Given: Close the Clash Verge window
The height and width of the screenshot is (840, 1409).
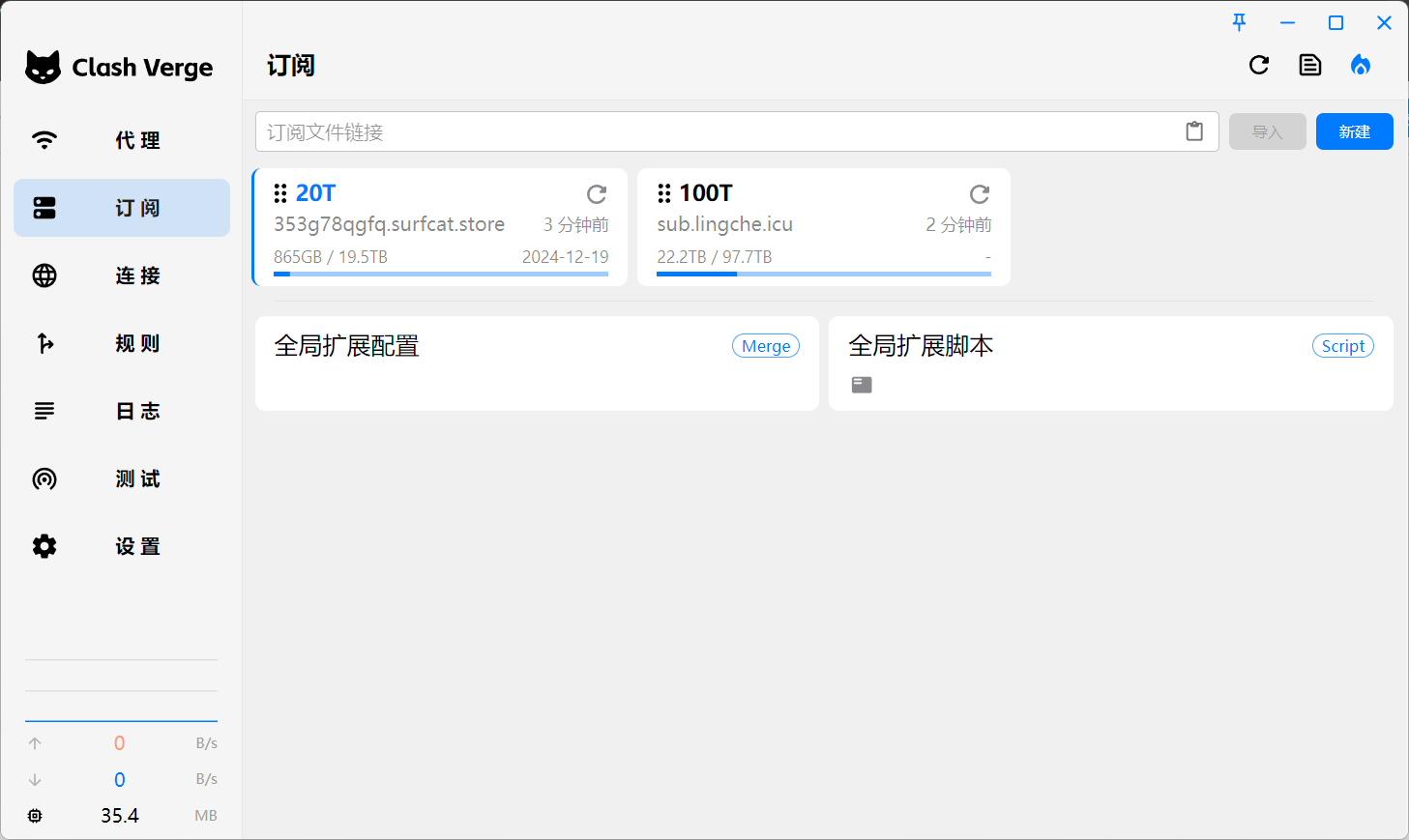Looking at the screenshot, I should (1385, 22).
